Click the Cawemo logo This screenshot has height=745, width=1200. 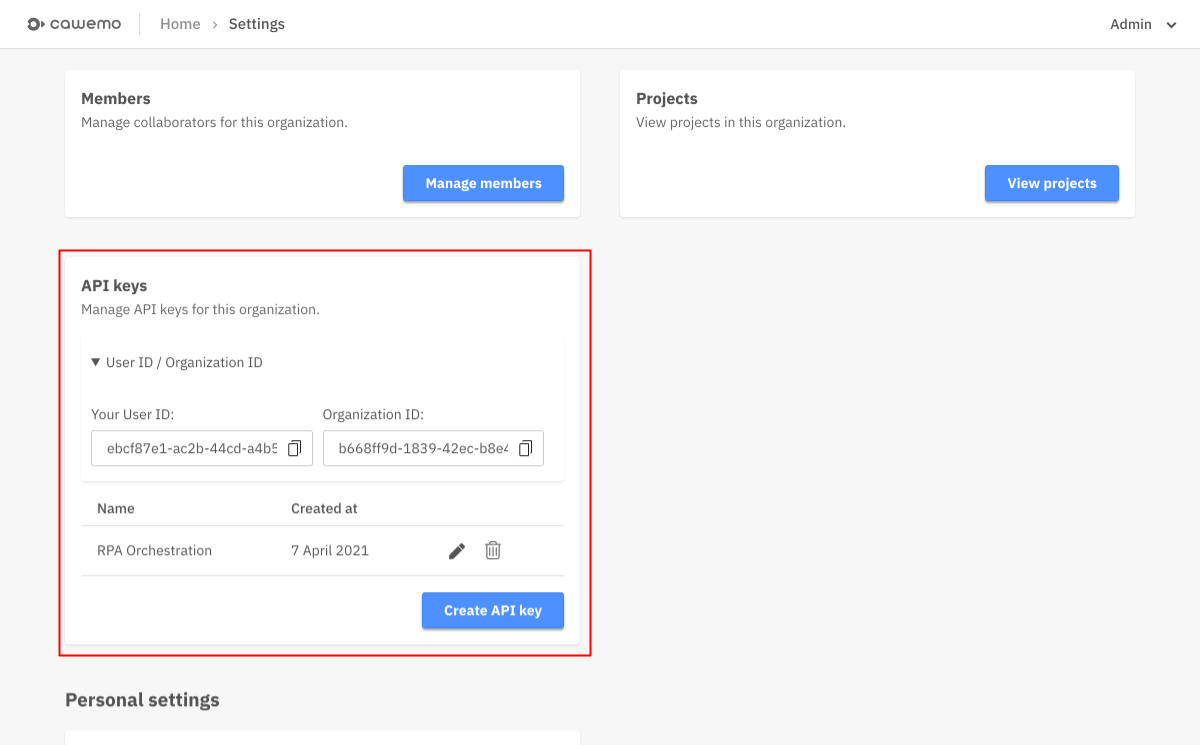pyautogui.click(x=74, y=24)
